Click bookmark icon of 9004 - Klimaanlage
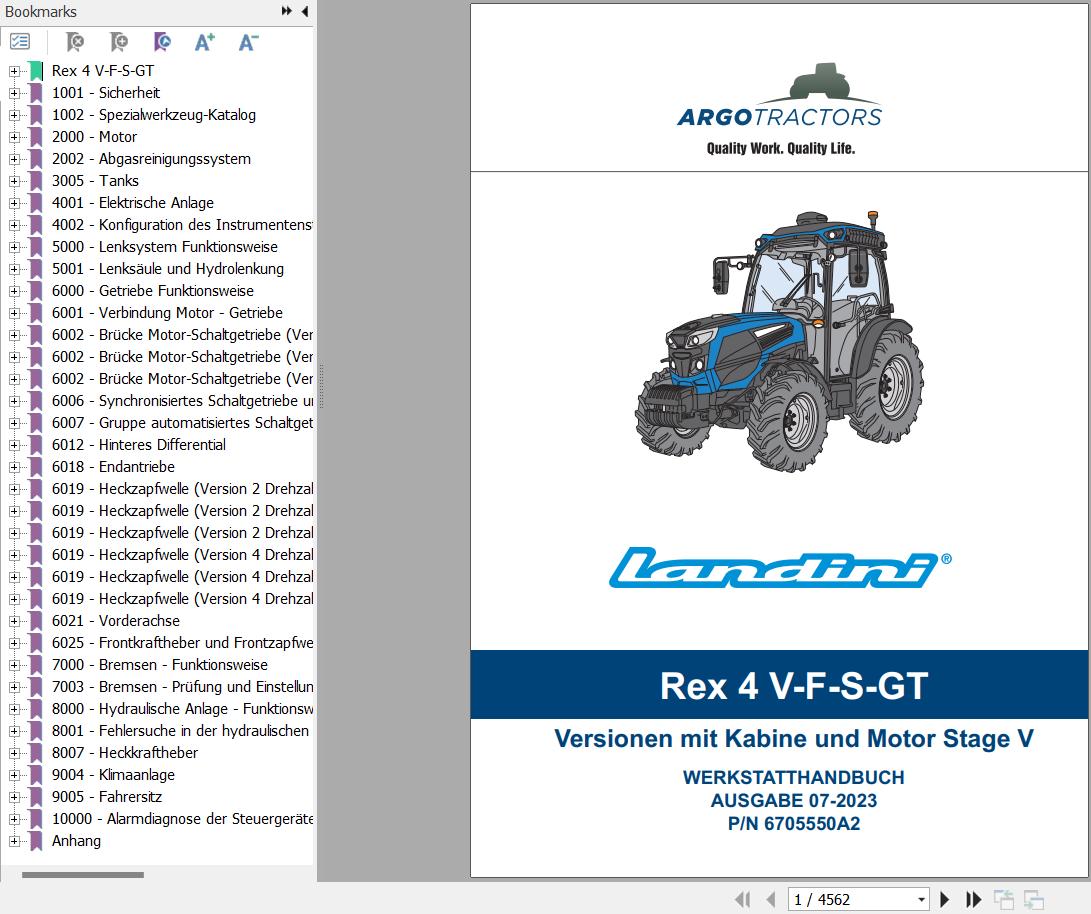The image size is (1091, 914). point(36,775)
